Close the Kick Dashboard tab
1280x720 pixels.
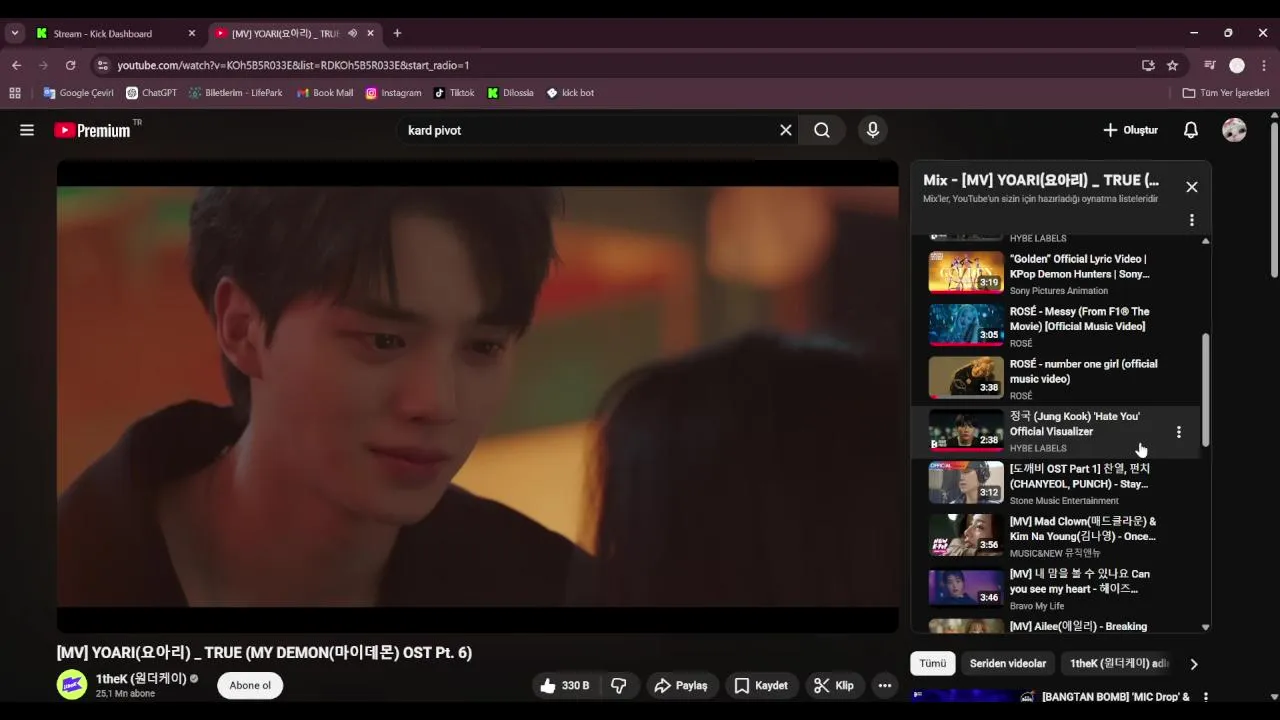click(192, 33)
